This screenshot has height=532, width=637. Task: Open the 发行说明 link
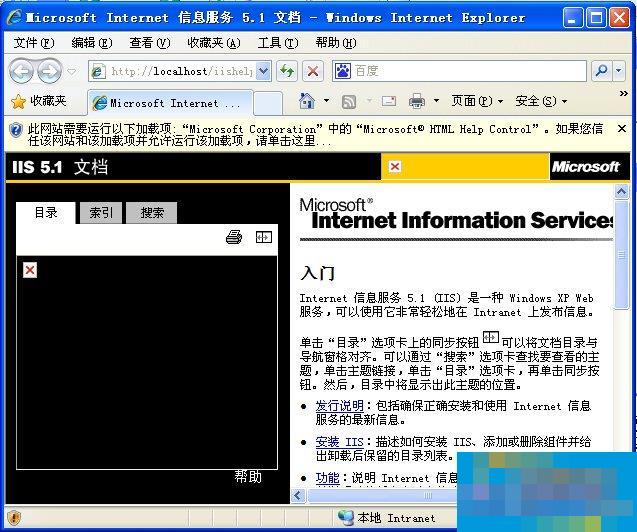[339, 406]
